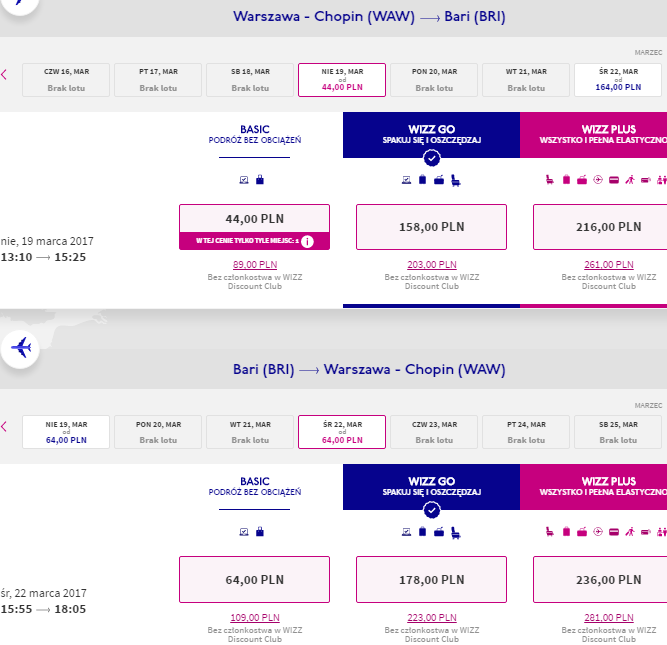667x645 pixels.
Task: Click outbound WIZZ PLUS seat icon
Action: pos(550,180)
